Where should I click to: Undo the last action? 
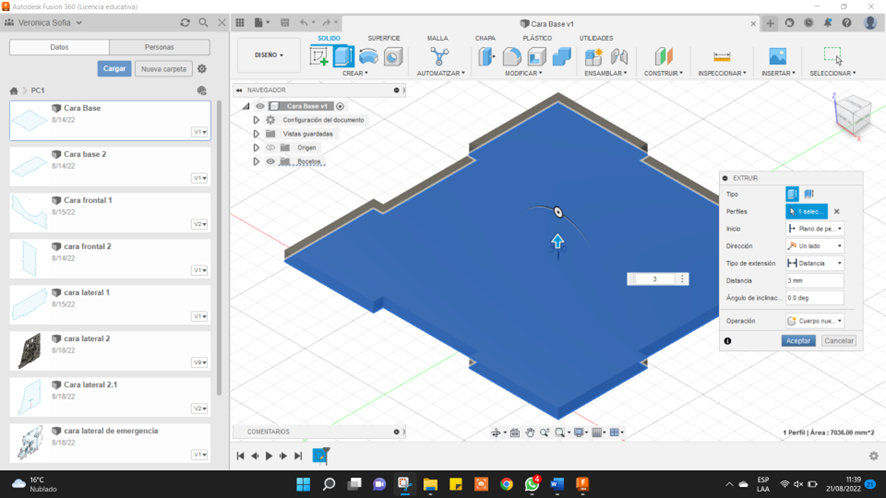pyautogui.click(x=304, y=23)
